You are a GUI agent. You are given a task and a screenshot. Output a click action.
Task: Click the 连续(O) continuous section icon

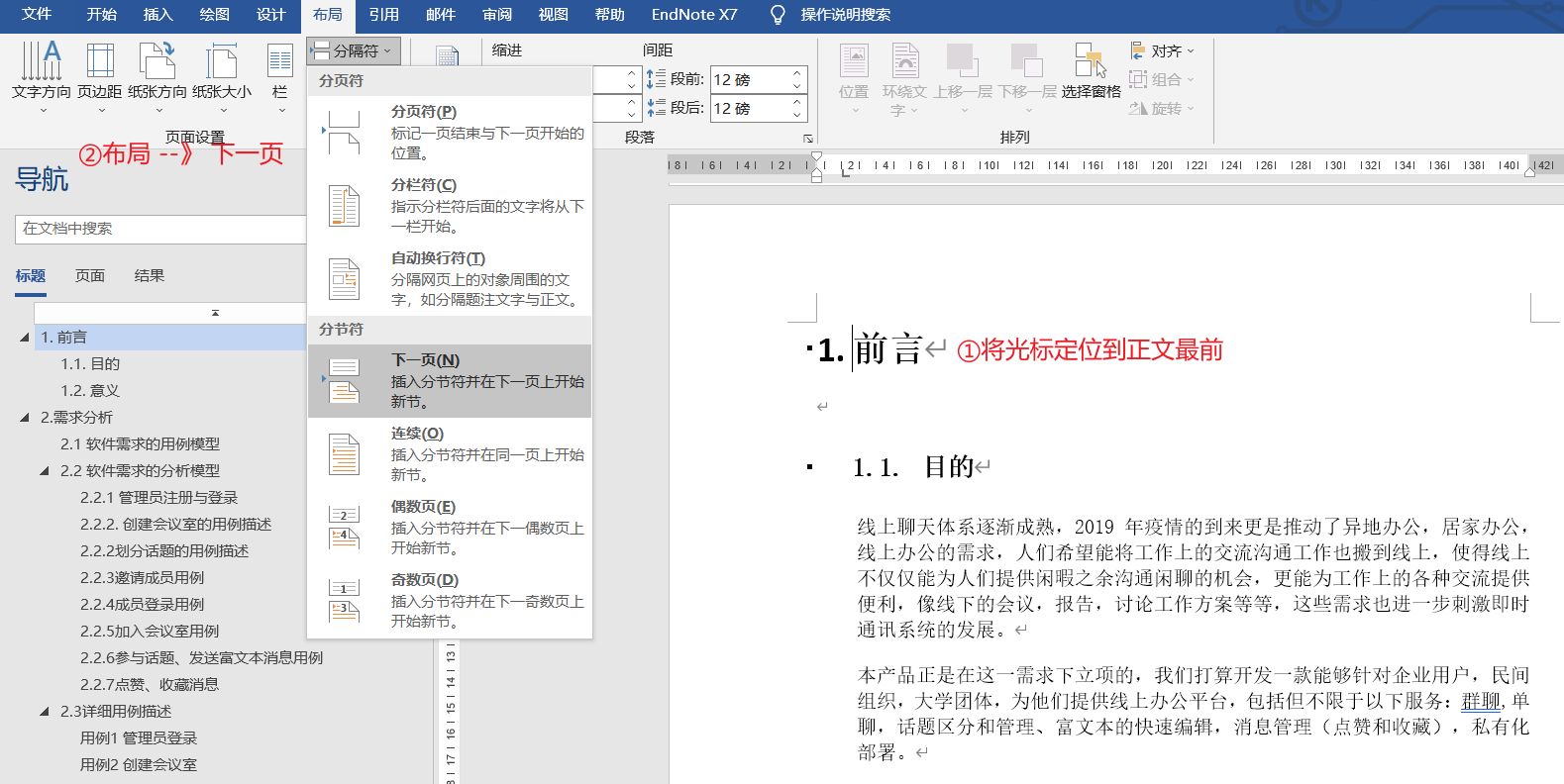click(344, 454)
